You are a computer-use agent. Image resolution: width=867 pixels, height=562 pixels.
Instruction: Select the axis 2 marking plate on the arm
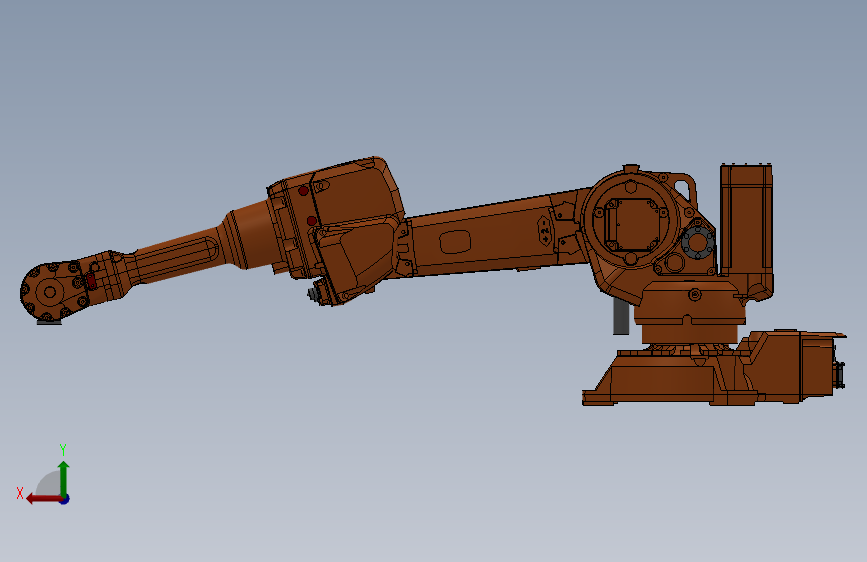pyautogui.click(x=545, y=230)
